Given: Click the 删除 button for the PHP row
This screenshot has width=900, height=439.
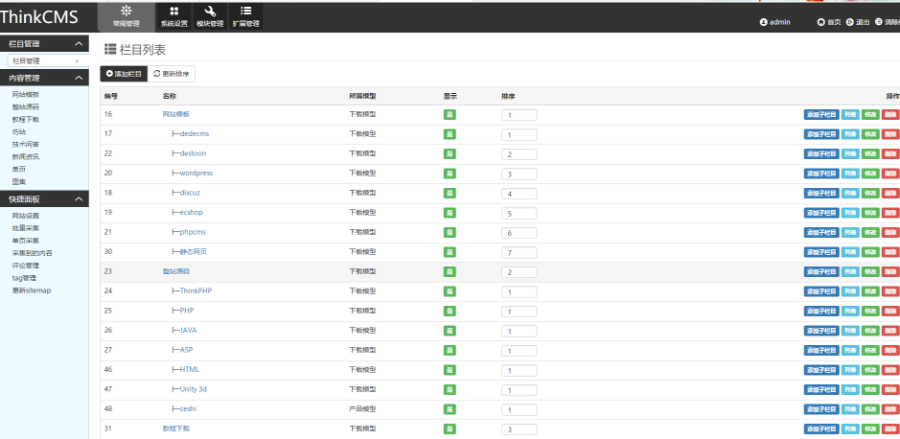Looking at the screenshot, I should [890, 311].
